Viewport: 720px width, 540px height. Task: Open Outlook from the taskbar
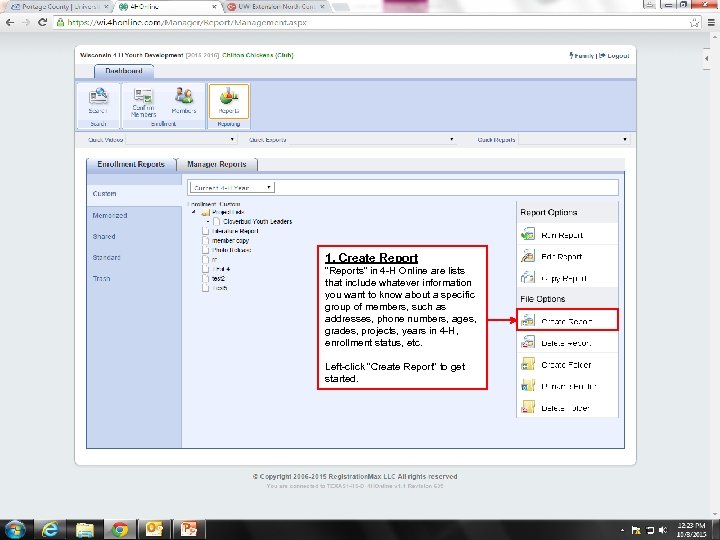point(154,530)
